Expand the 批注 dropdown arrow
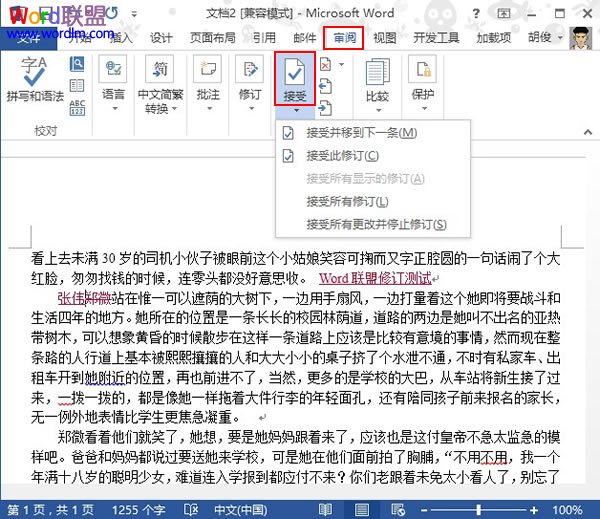Viewport: 600px width, 519px height. pos(209,109)
